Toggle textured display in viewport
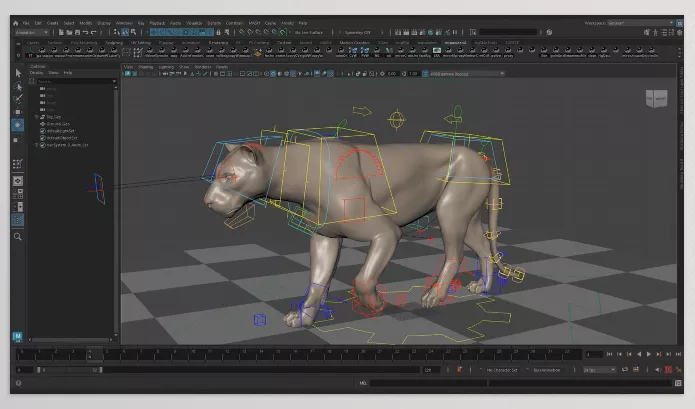Image resolution: width=695 pixels, height=409 pixels. 293,74
